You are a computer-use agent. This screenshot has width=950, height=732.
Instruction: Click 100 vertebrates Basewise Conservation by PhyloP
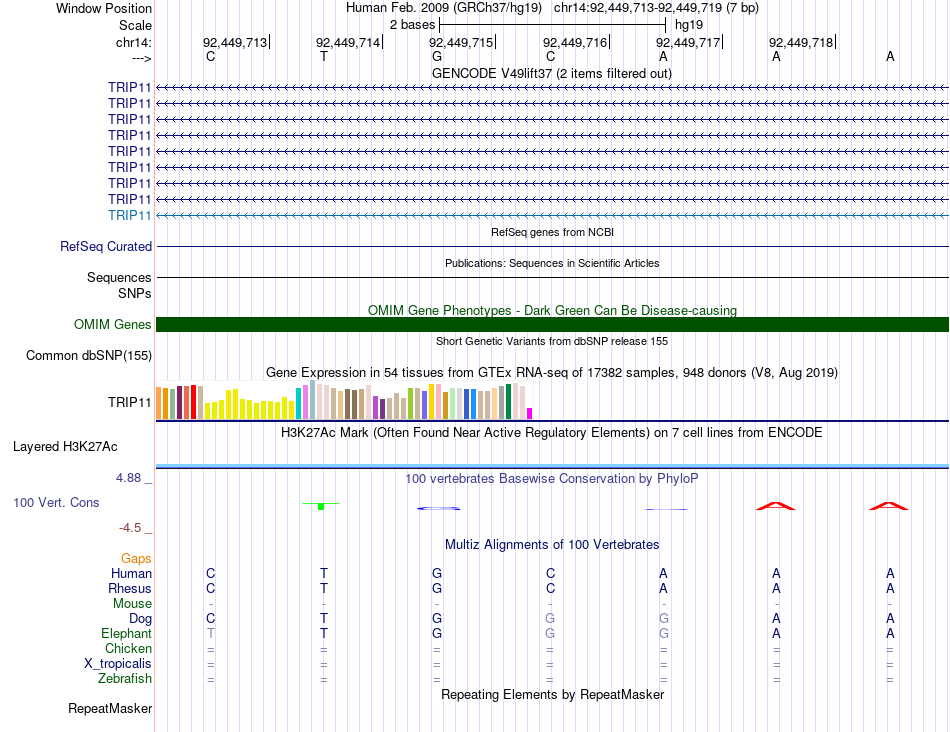pos(552,479)
